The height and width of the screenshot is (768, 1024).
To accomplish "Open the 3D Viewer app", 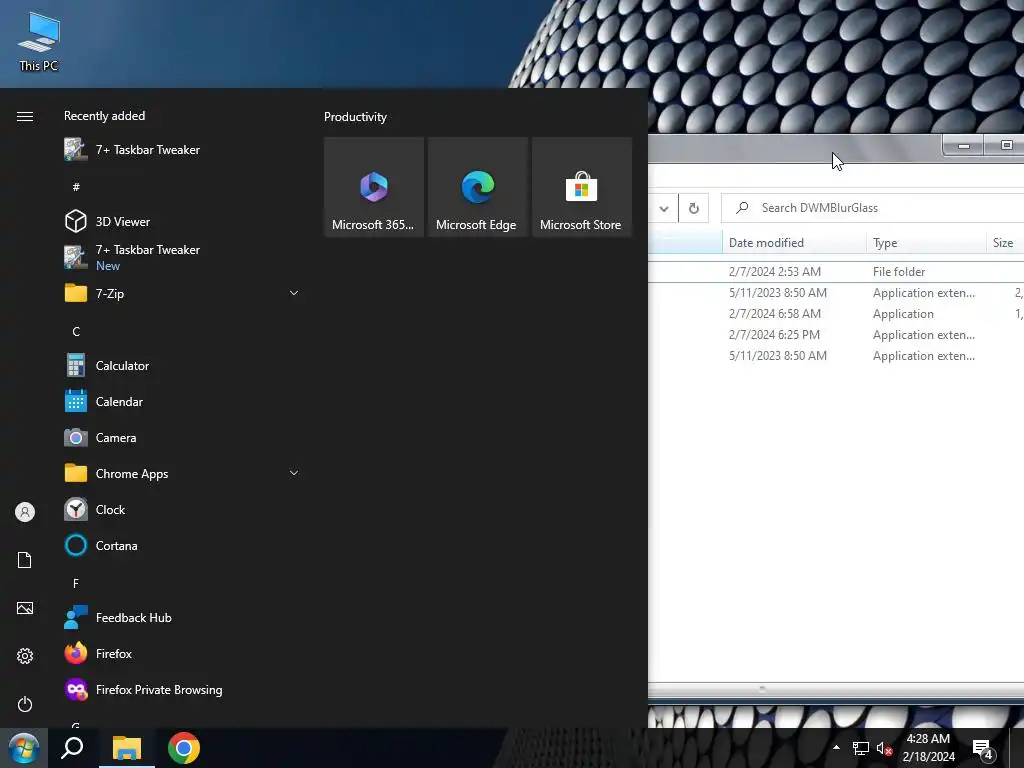I will (x=183, y=221).
